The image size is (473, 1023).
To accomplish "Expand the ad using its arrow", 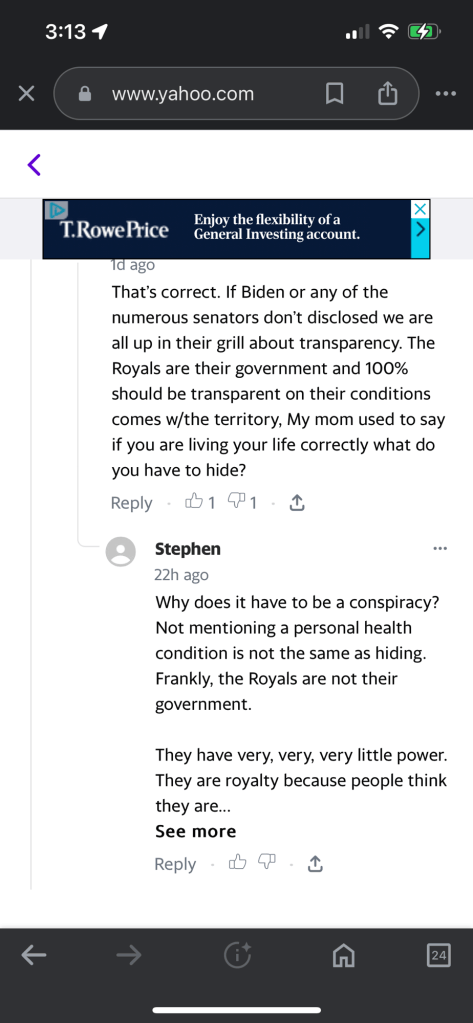I will tap(421, 230).
